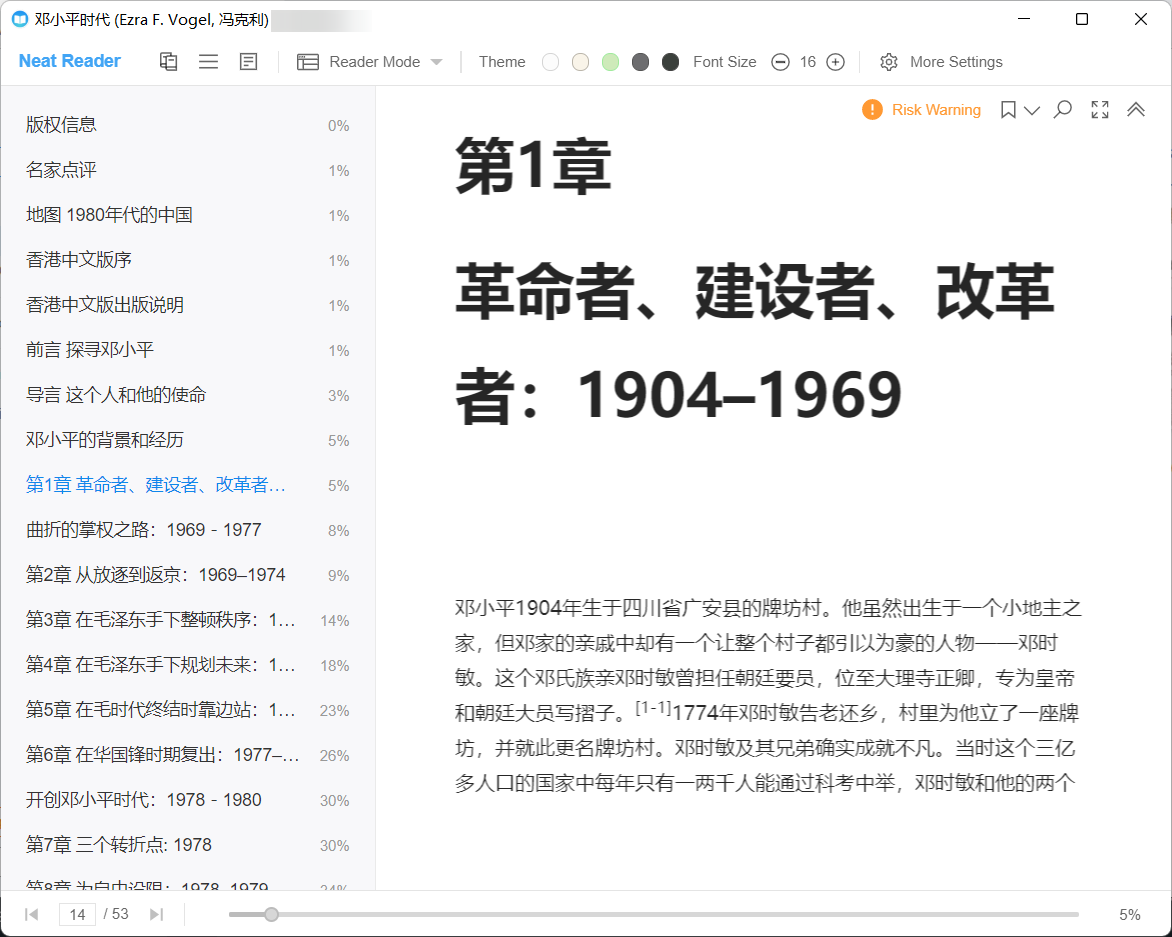
Task: Select the white theme color
Action: coord(550,62)
